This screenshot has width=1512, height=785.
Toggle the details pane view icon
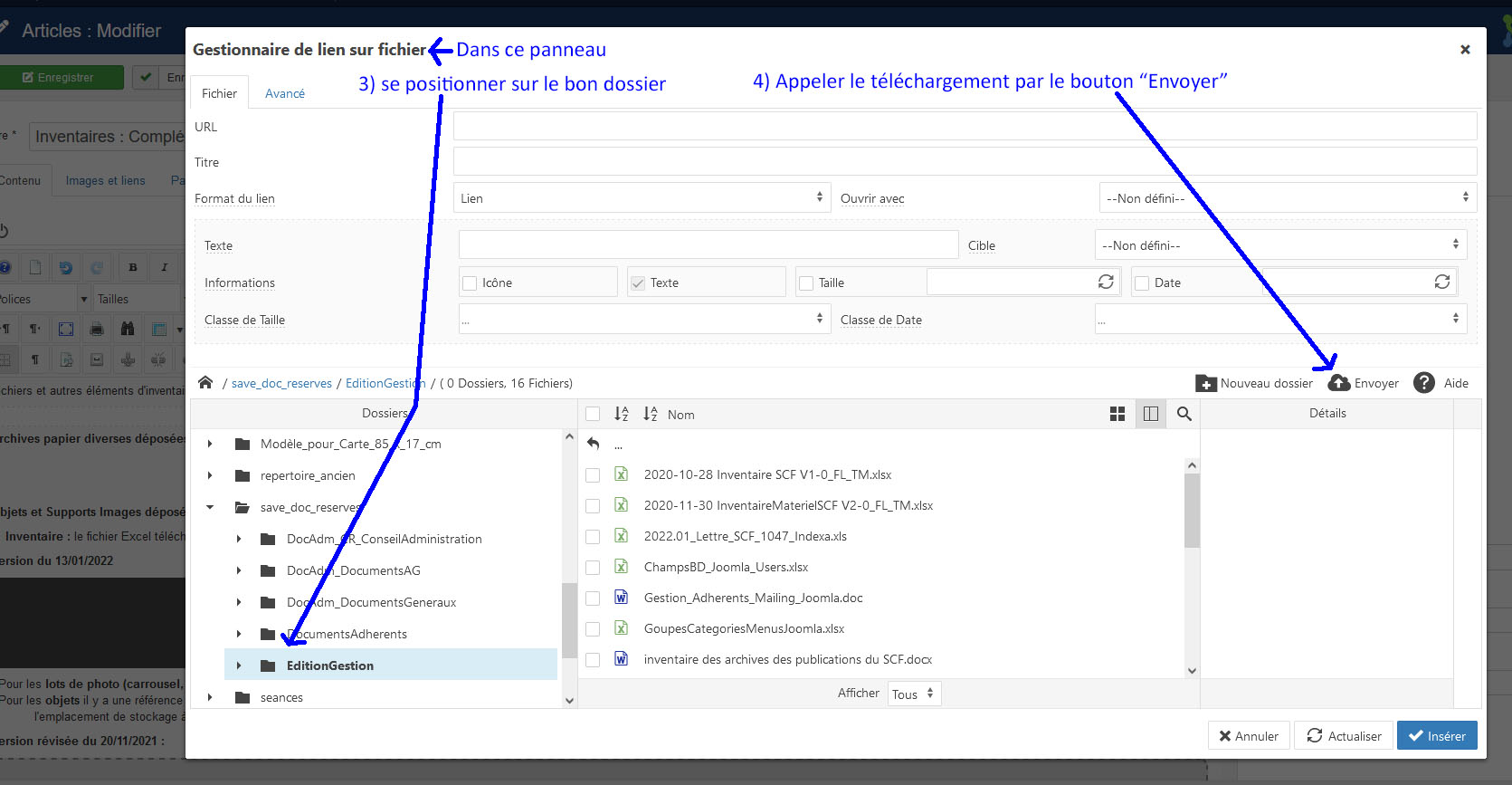coord(1151,414)
